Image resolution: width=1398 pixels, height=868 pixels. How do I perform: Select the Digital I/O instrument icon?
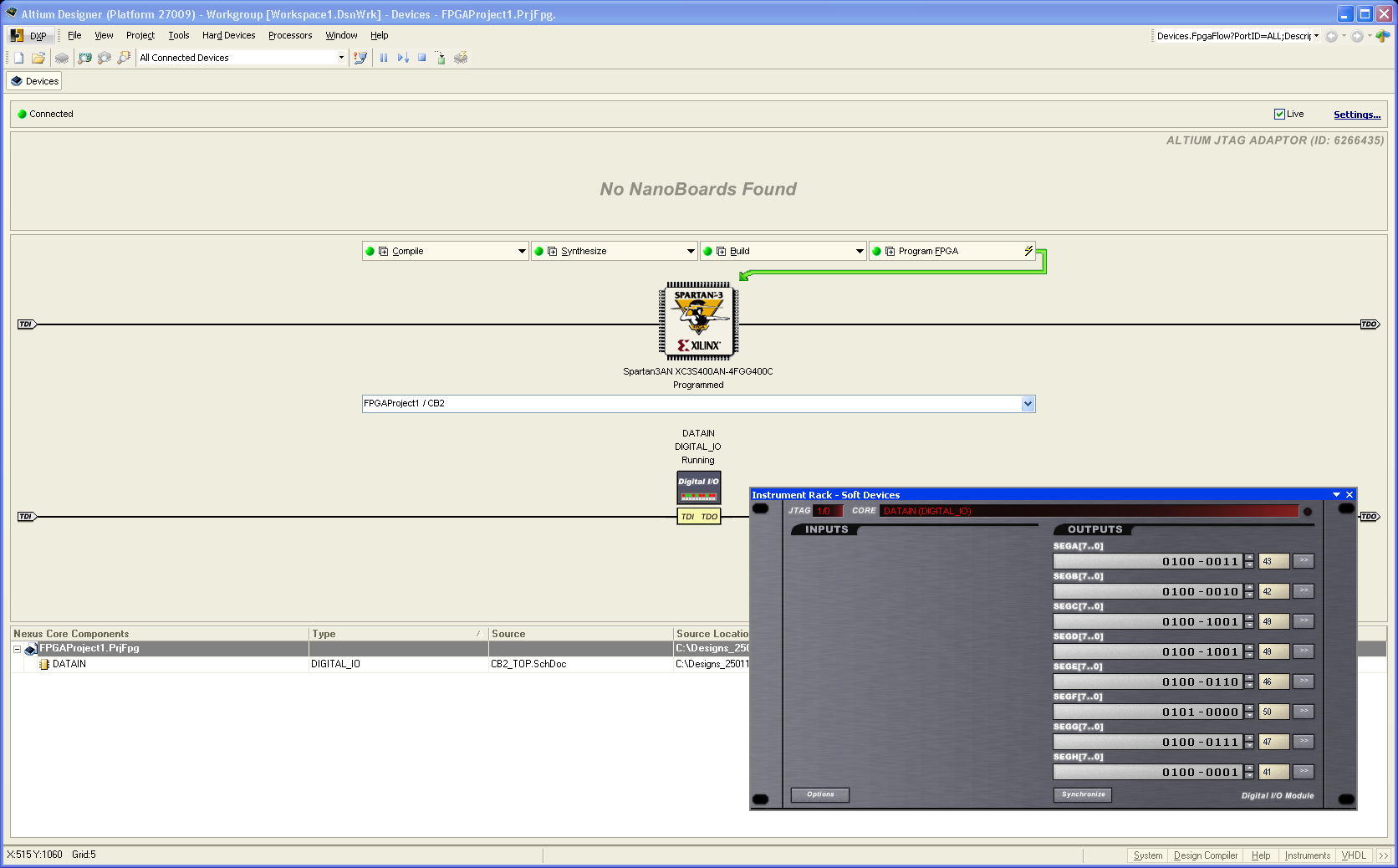[x=698, y=488]
